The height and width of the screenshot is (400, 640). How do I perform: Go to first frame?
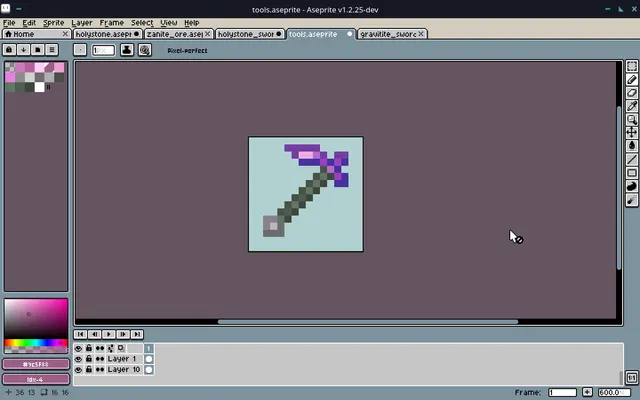80,334
